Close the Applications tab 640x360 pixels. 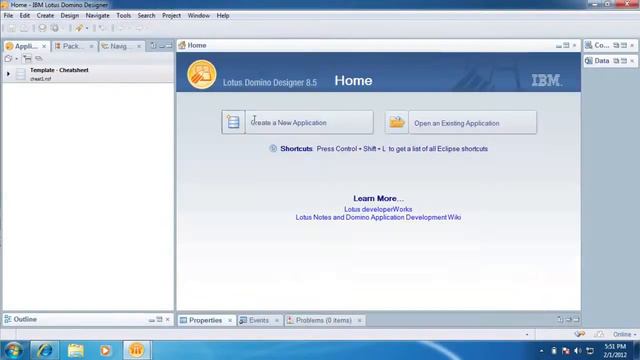point(44,47)
